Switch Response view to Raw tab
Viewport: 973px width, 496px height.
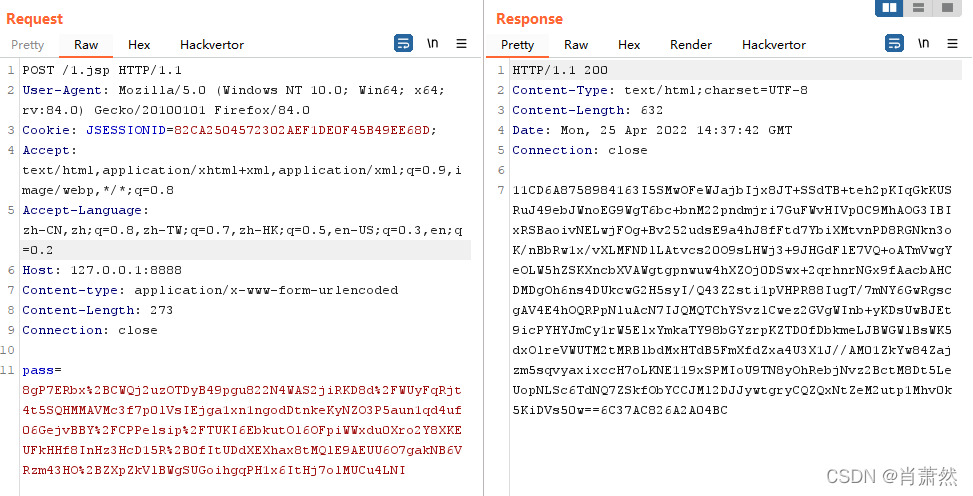576,45
